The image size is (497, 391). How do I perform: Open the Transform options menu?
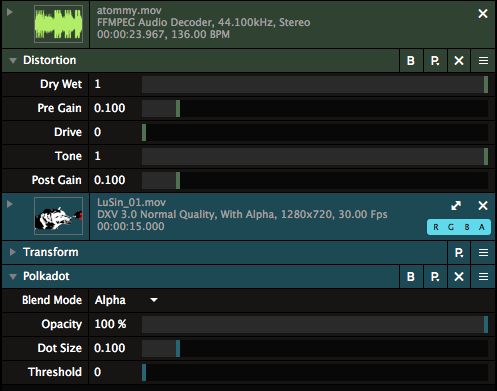(x=483, y=253)
